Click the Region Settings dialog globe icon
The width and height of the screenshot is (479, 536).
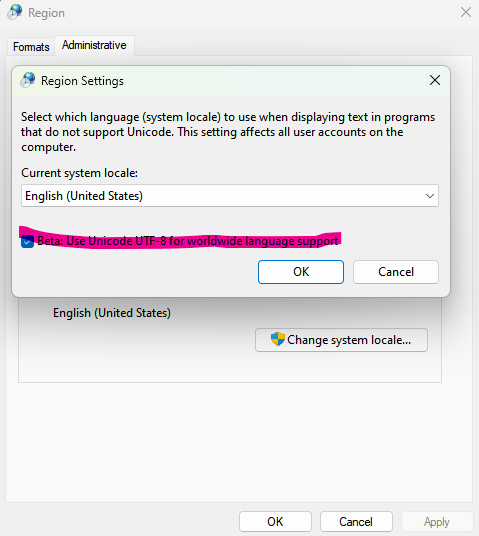pos(28,80)
